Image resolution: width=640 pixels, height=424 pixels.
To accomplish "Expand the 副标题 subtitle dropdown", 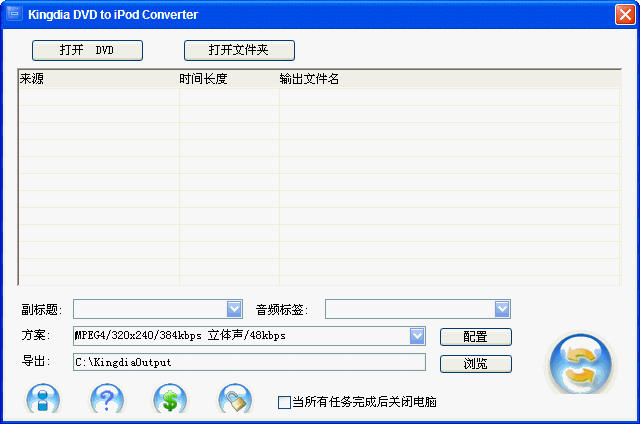I will [234, 309].
